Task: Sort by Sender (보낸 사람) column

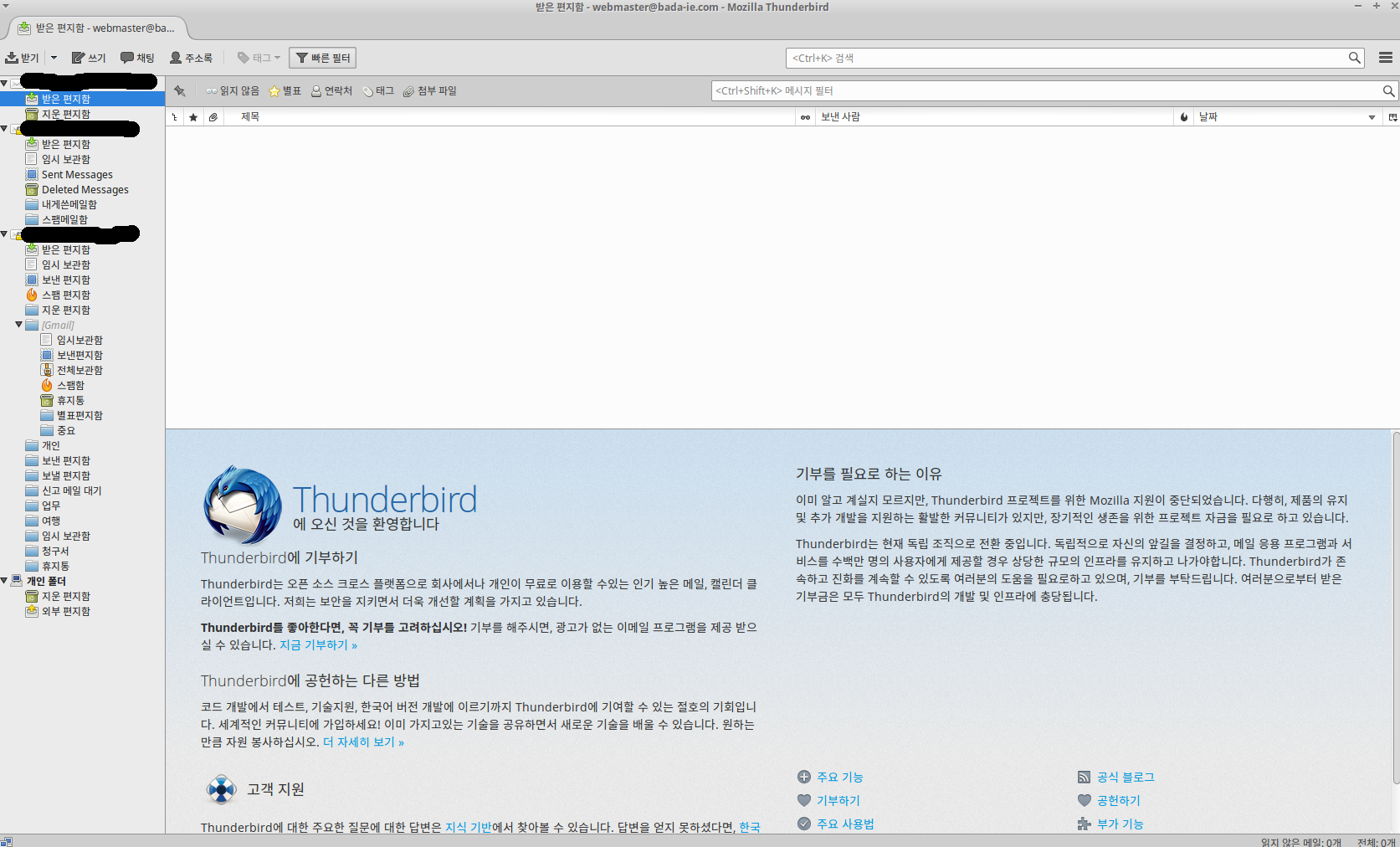Action: [x=994, y=117]
